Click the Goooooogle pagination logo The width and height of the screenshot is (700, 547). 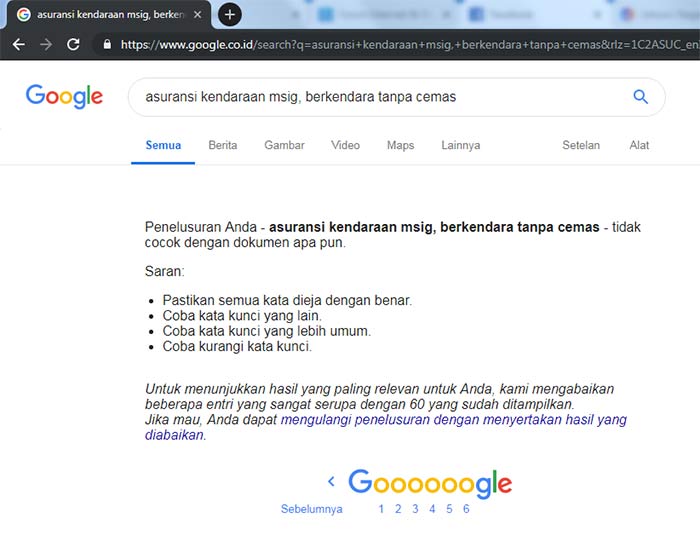point(430,483)
